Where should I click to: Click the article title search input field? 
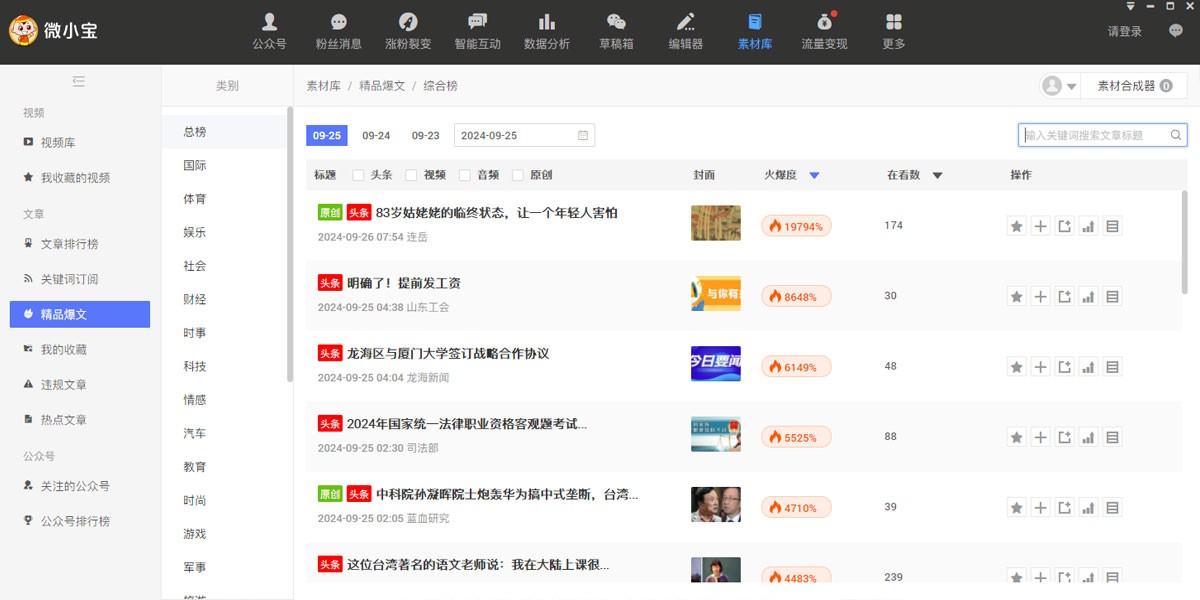pos(1095,133)
